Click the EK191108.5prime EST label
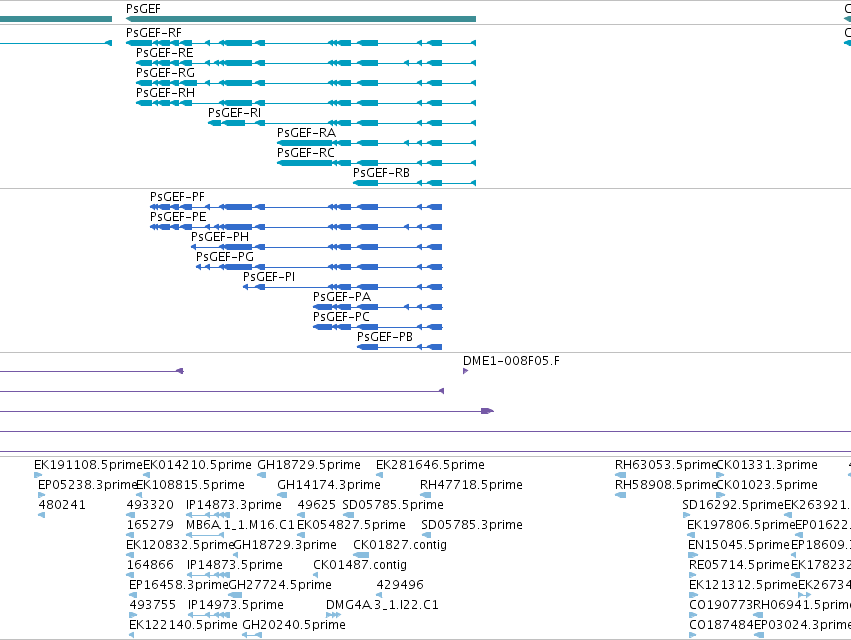851x640 pixels. click(x=88, y=465)
